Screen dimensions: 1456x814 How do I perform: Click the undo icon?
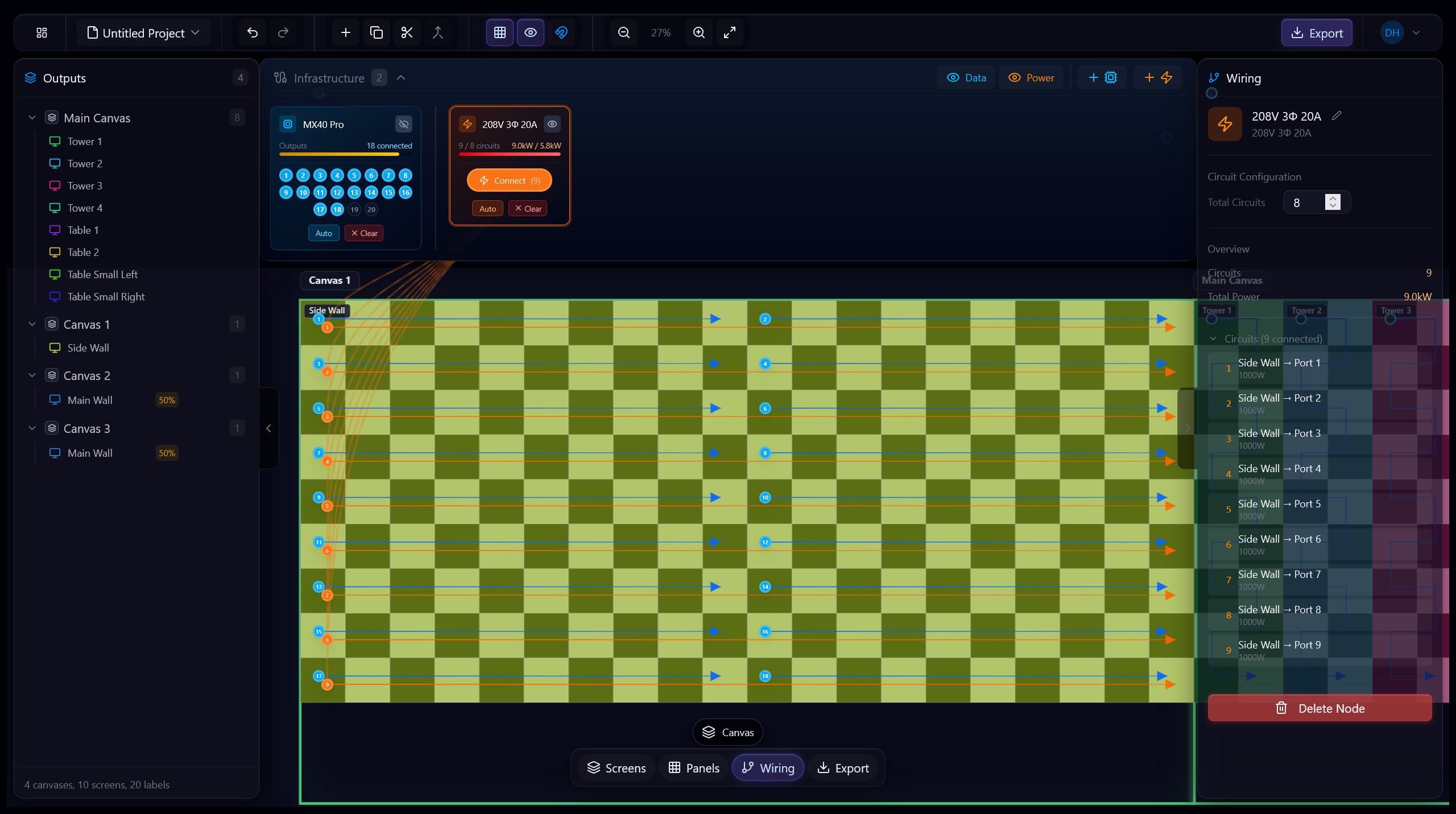[253, 32]
